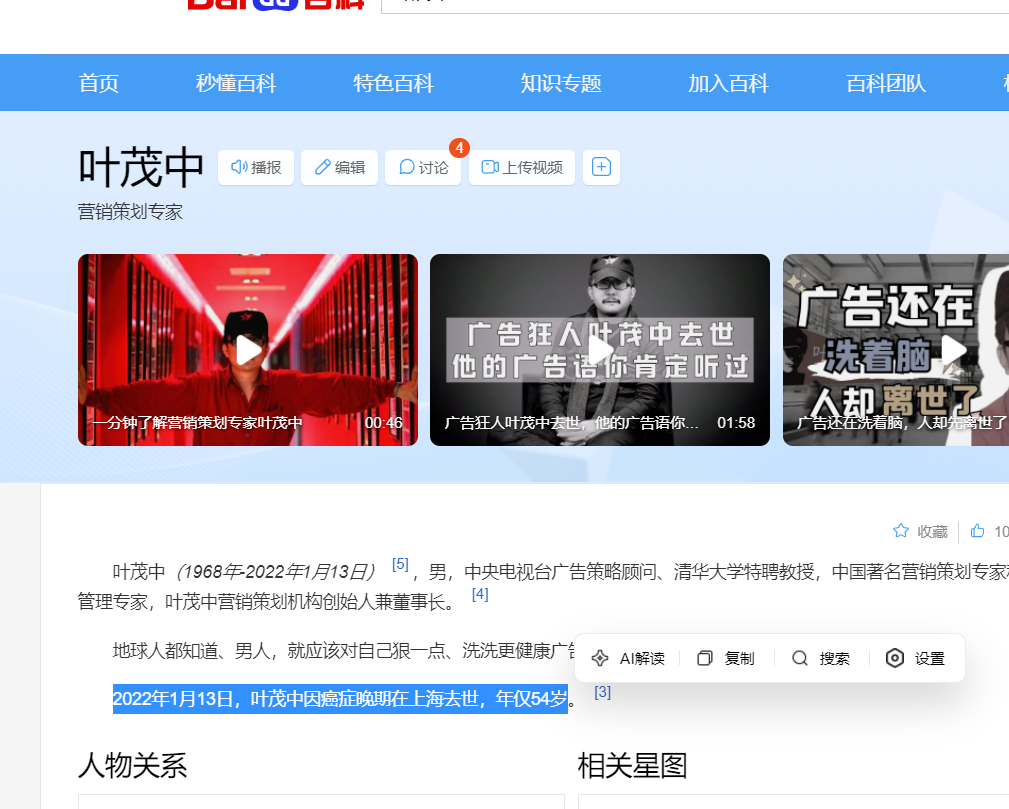The height and width of the screenshot is (809, 1009).
Task: Open 特色百科 in the navigation bar
Action: click(393, 83)
